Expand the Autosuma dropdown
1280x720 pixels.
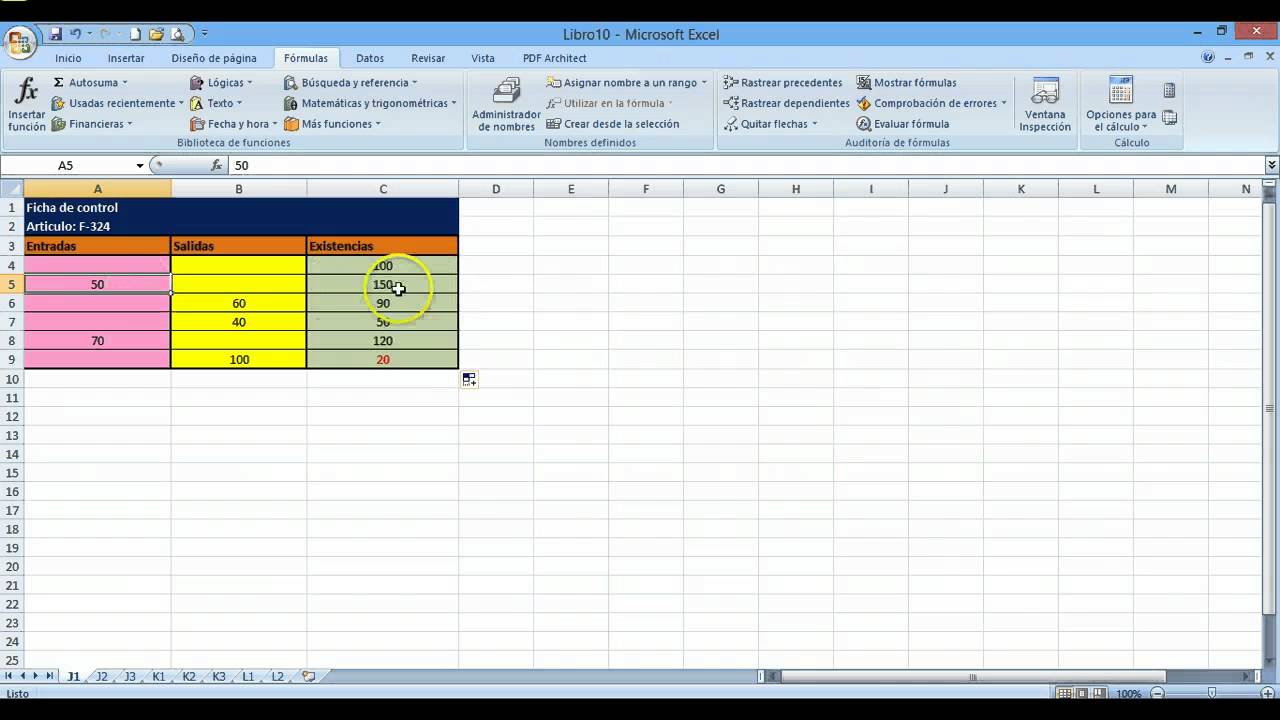(x=124, y=83)
